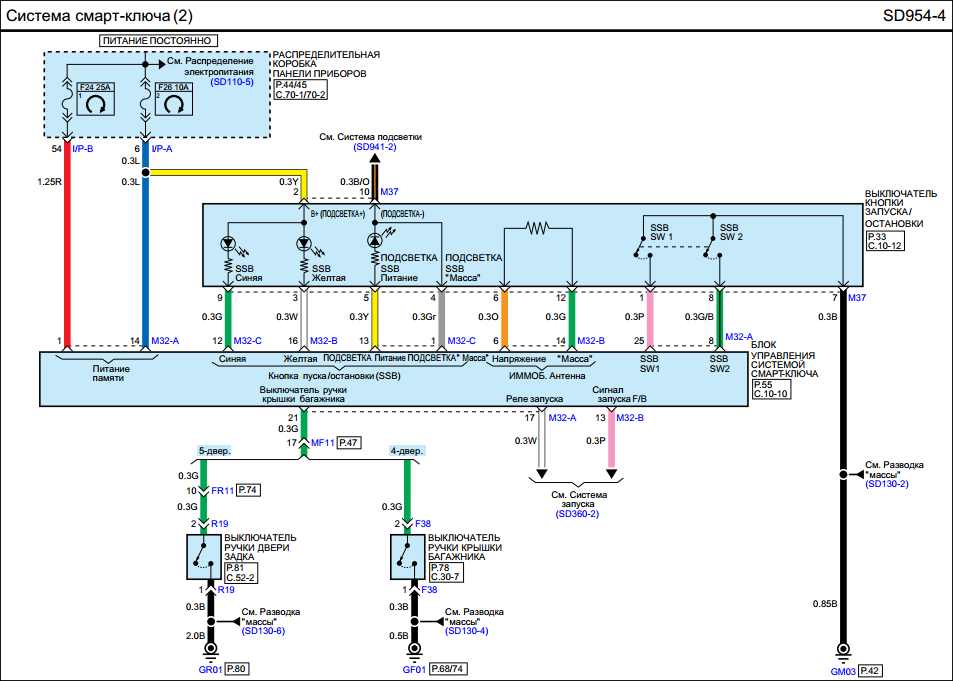Viewport: 953px width, 681px height.
Task: Open the SD110-5 power distribution reference
Action: (232, 82)
